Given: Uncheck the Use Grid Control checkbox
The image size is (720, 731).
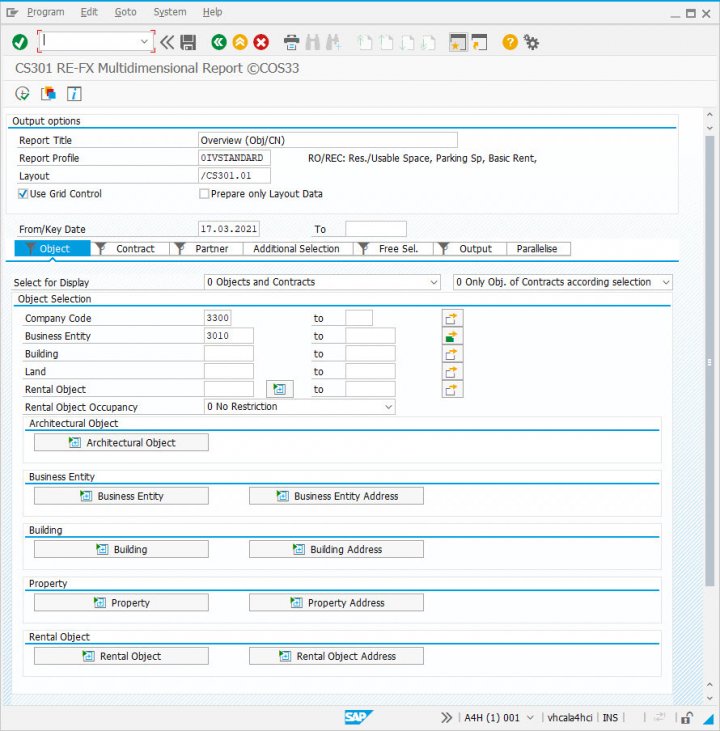Looking at the screenshot, I should point(23,194).
